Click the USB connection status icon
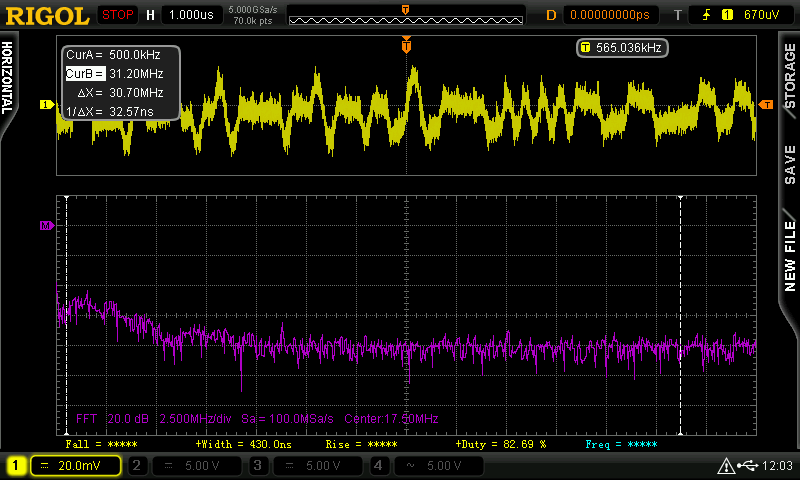The height and width of the screenshot is (480, 800). (748, 465)
